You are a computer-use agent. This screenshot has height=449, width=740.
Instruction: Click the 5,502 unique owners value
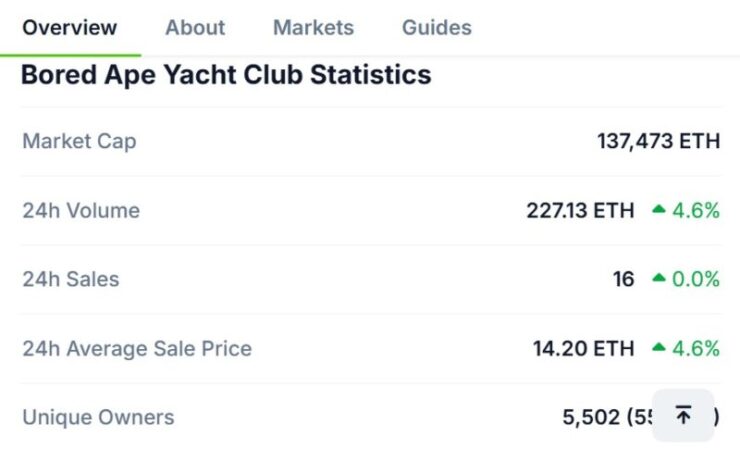591,417
